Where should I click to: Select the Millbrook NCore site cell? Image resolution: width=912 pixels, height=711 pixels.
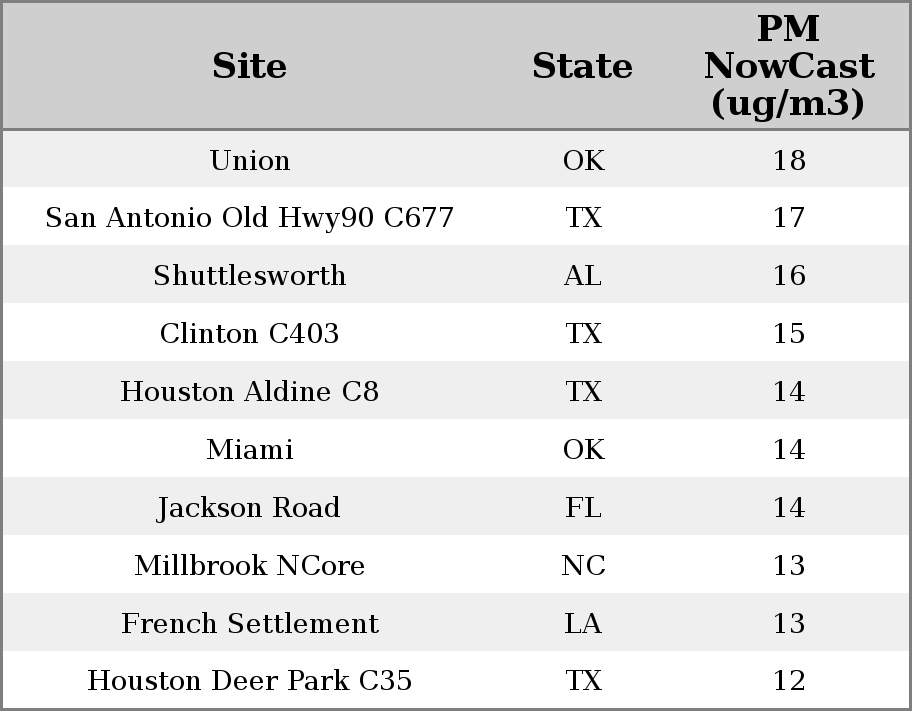250,565
